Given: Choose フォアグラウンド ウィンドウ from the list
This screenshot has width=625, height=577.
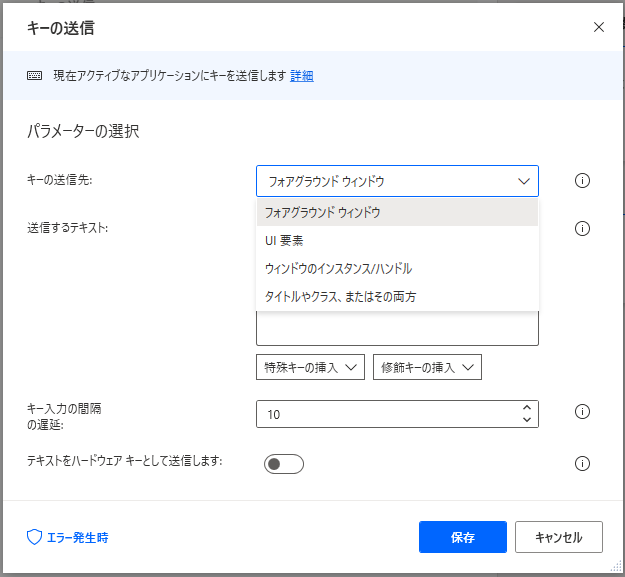Looking at the screenshot, I should [397, 212].
